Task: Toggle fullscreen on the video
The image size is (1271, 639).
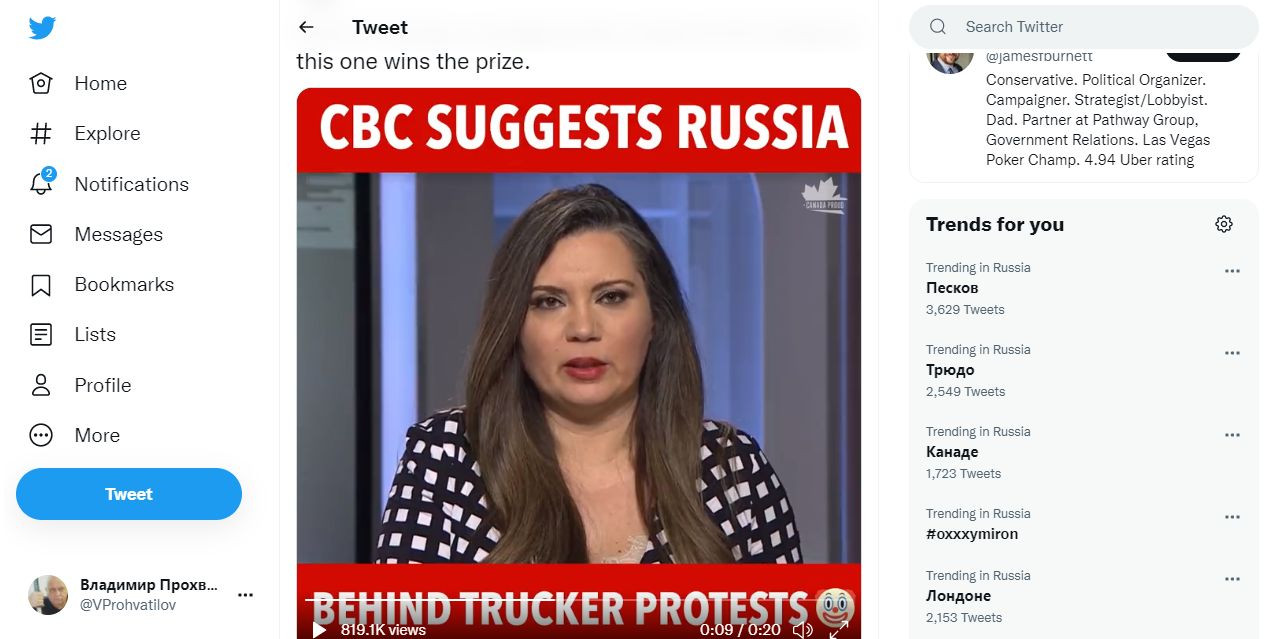Action: [839, 629]
